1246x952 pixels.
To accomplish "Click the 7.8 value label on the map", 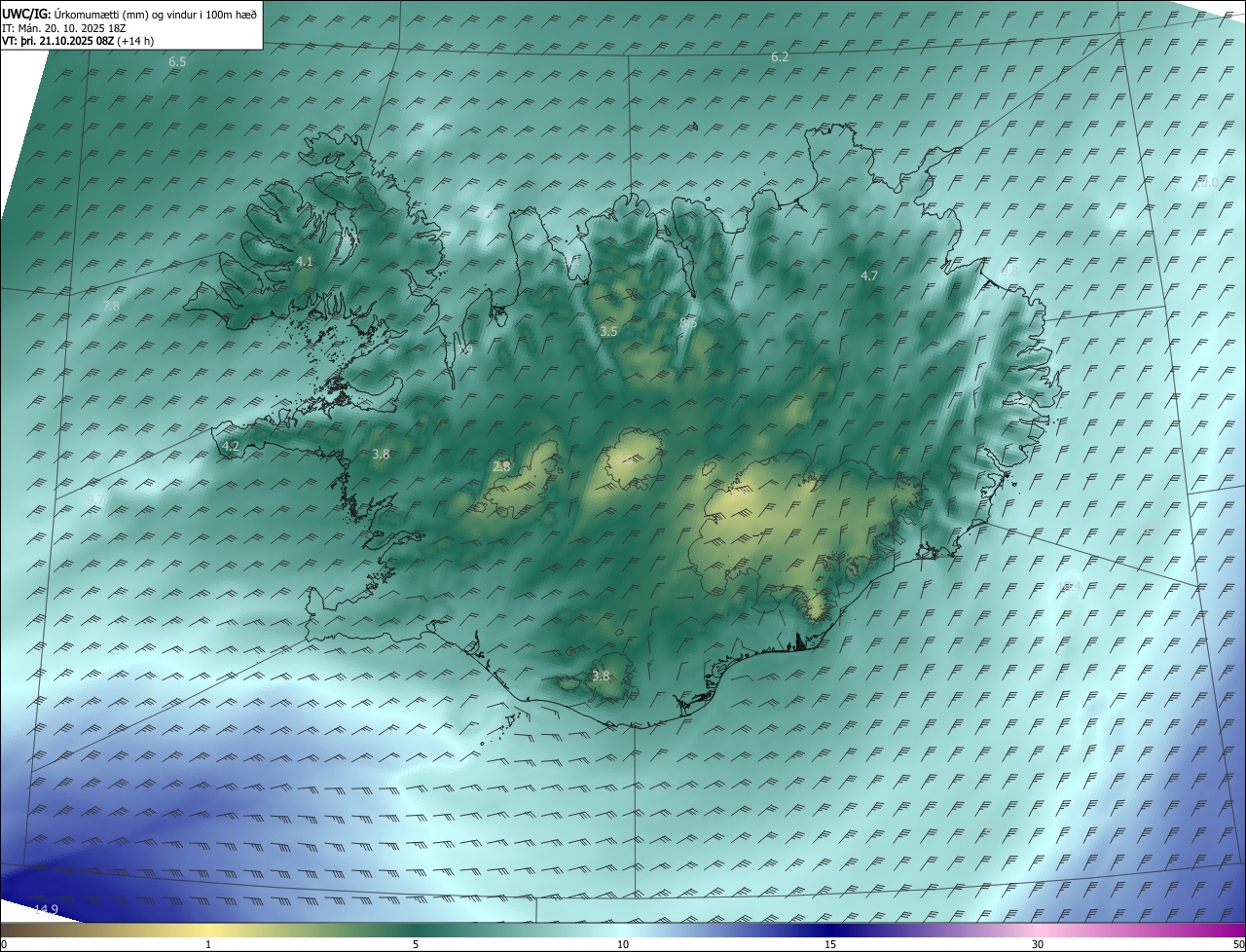I will [111, 306].
